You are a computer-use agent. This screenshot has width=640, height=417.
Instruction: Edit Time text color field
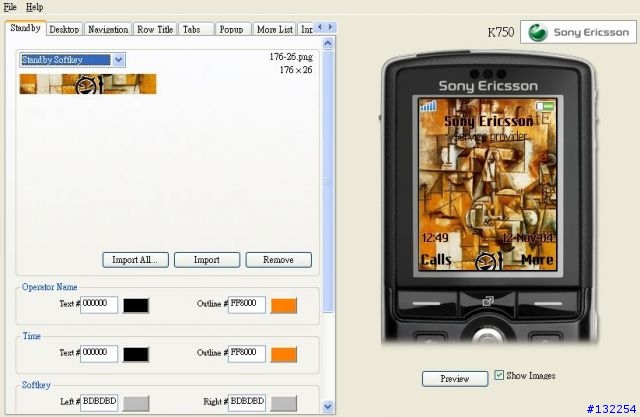click(99, 353)
